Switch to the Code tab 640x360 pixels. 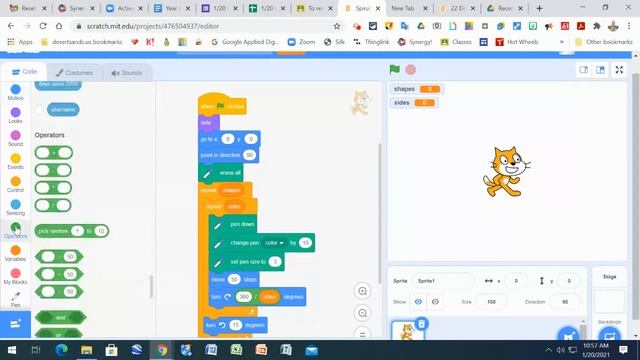click(24, 72)
